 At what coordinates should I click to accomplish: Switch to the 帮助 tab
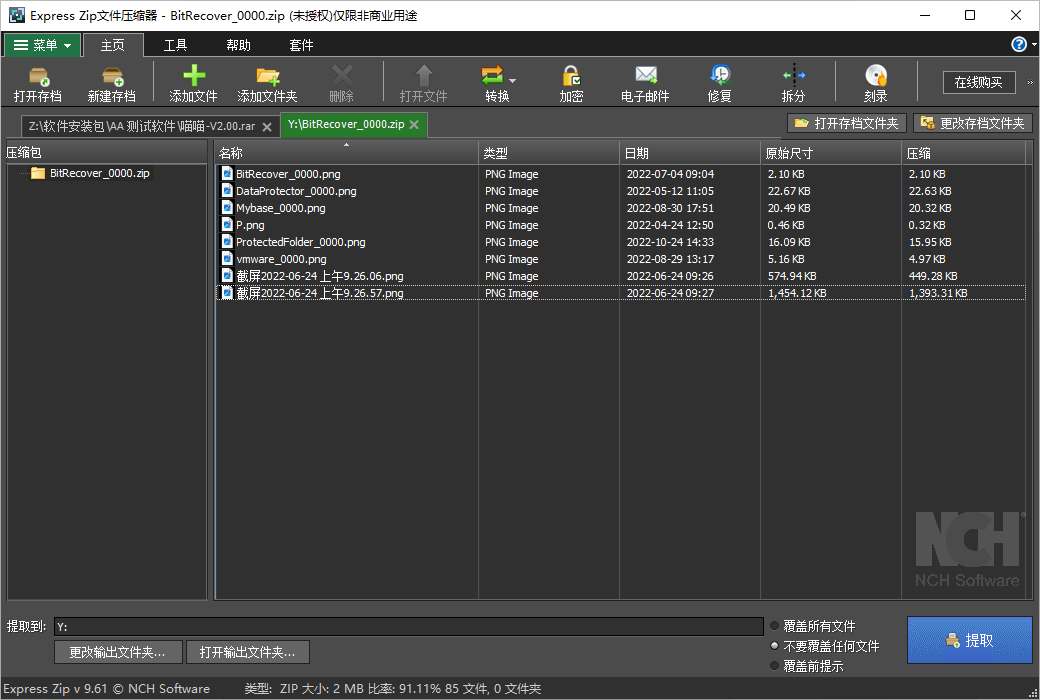(x=239, y=45)
